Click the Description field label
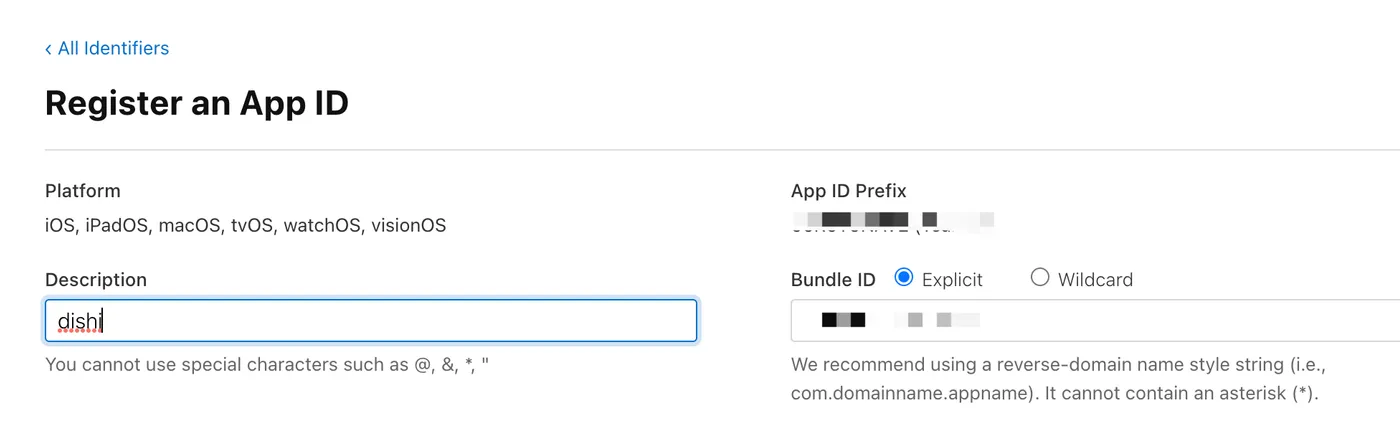The height and width of the screenshot is (436, 1400). 96,280
